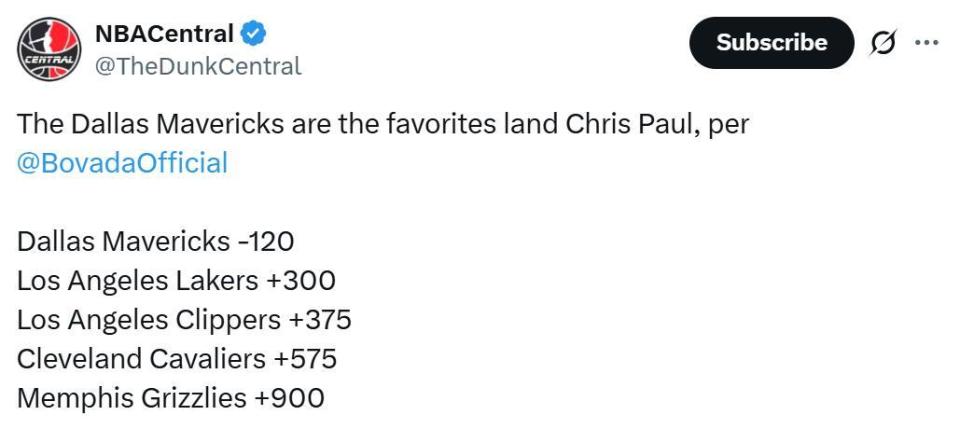Select the Los Angeles Lakers team name
Screen dimensions: 960x429
pyautogui.click(x=137, y=281)
